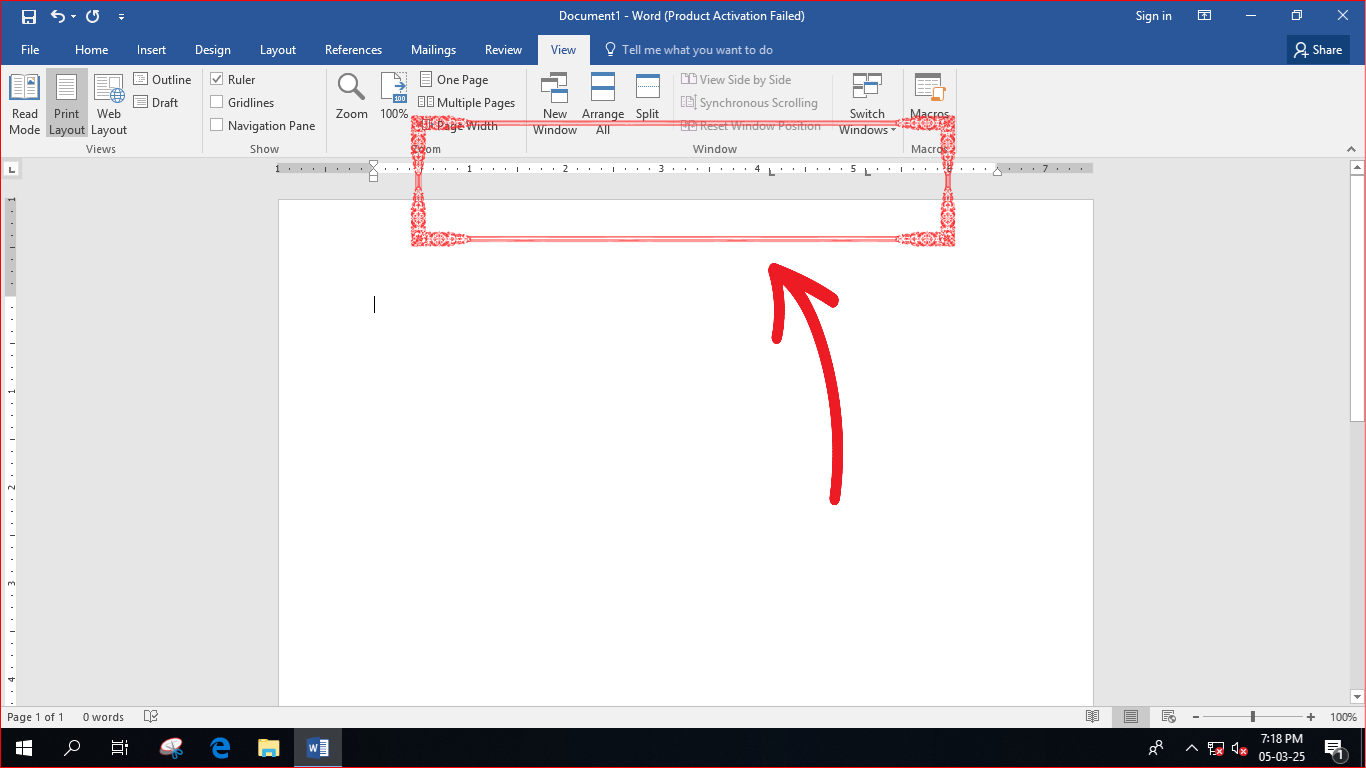Open the Undo history dropdown arrow
The width and height of the screenshot is (1366, 768).
click(x=73, y=16)
